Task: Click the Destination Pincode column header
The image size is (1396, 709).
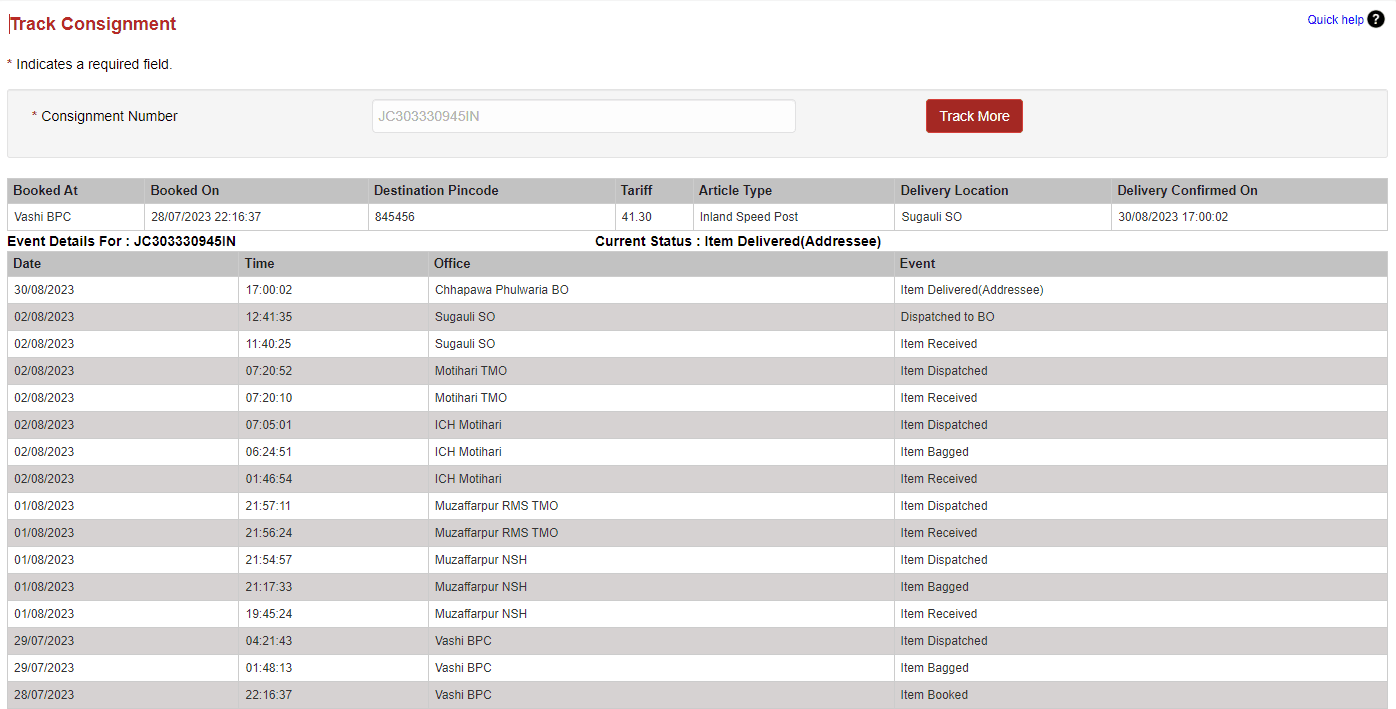Action: (491, 191)
